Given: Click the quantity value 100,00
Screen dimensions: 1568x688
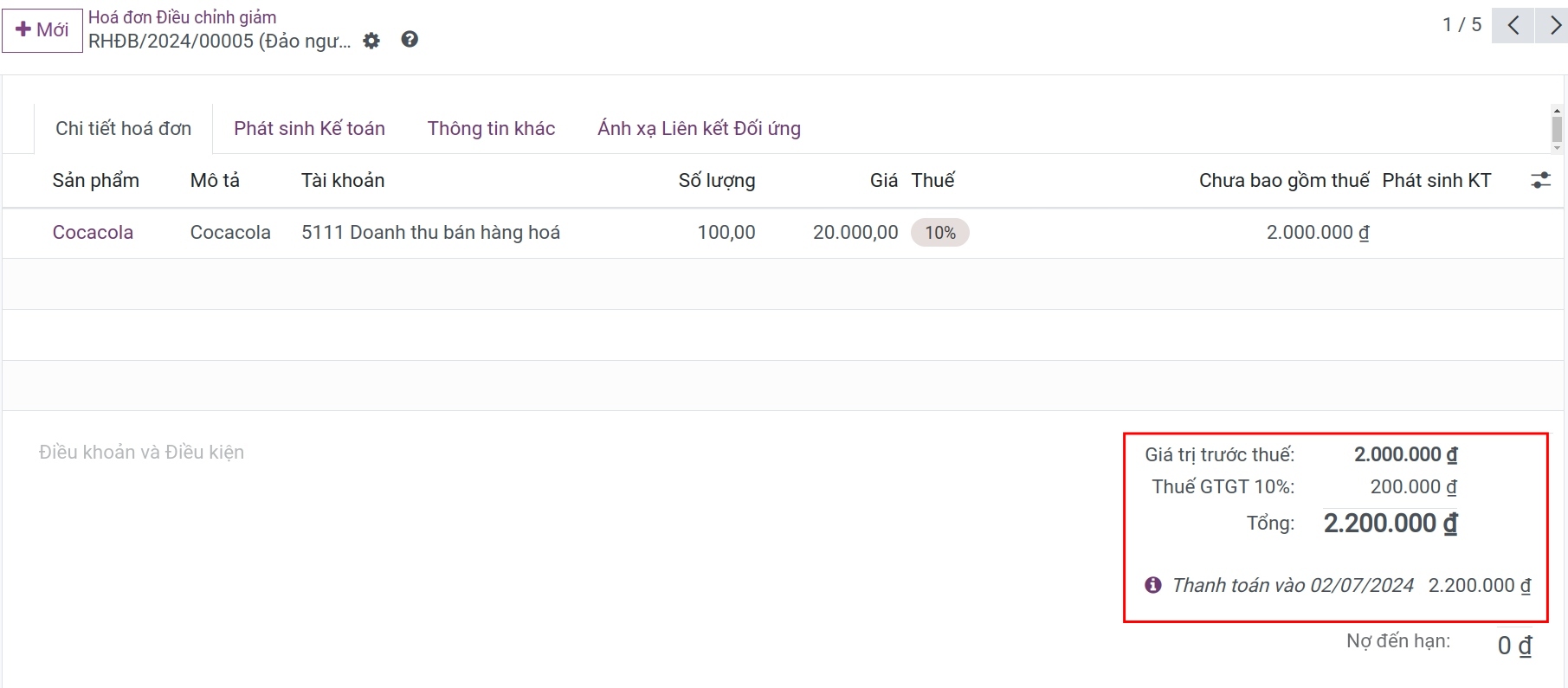Looking at the screenshot, I should click(x=726, y=233).
